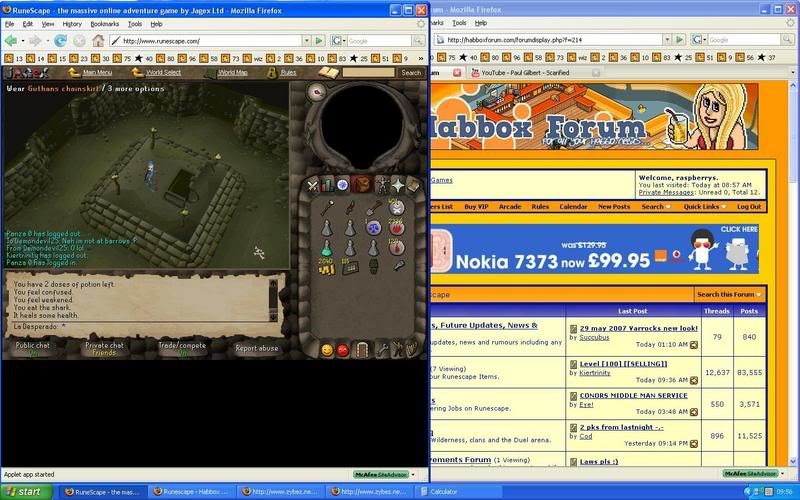
Task: Click the rune stack labeled 2396
Action: [396, 228]
